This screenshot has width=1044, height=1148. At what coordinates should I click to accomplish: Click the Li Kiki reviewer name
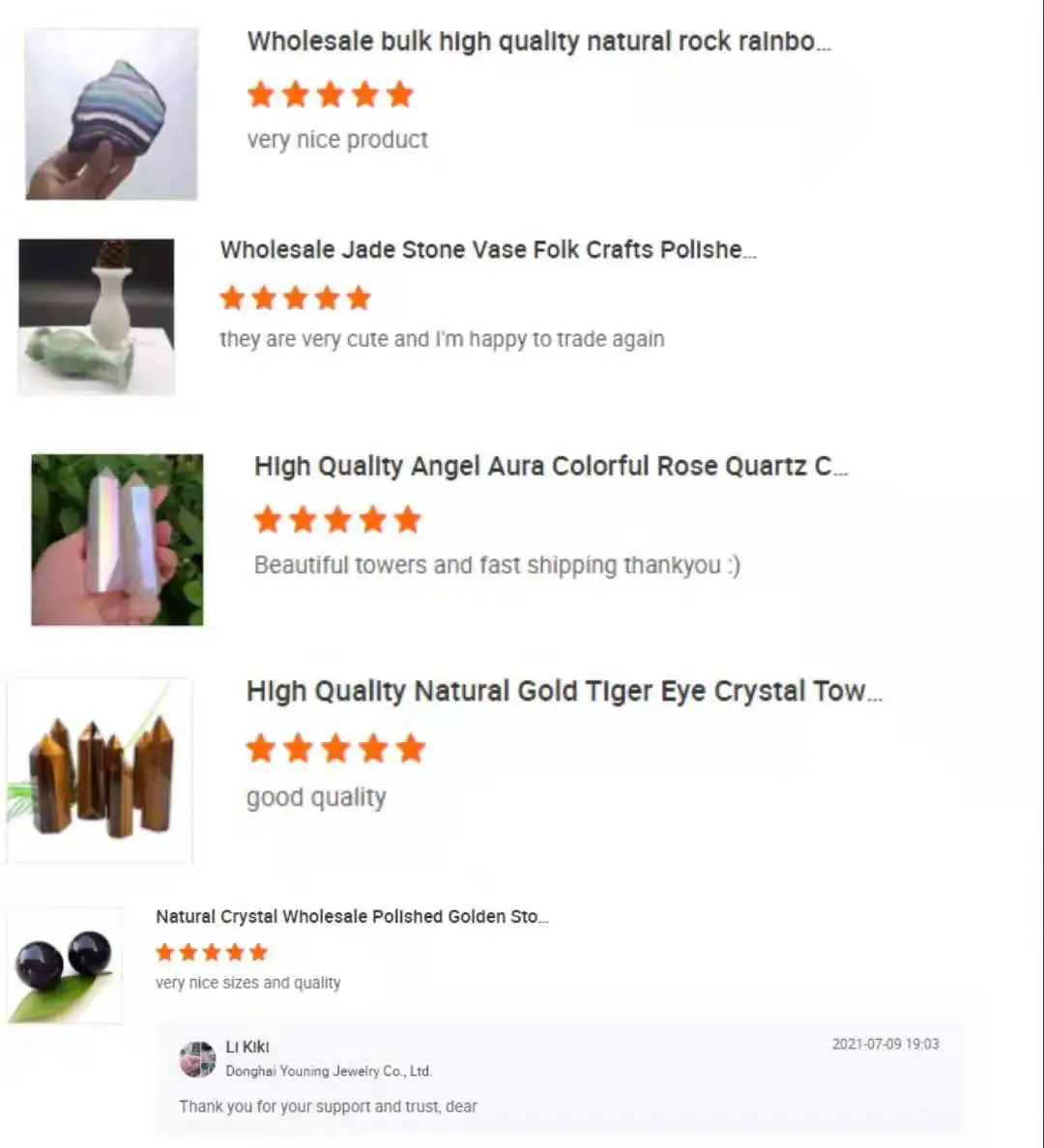[x=247, y=1047]
